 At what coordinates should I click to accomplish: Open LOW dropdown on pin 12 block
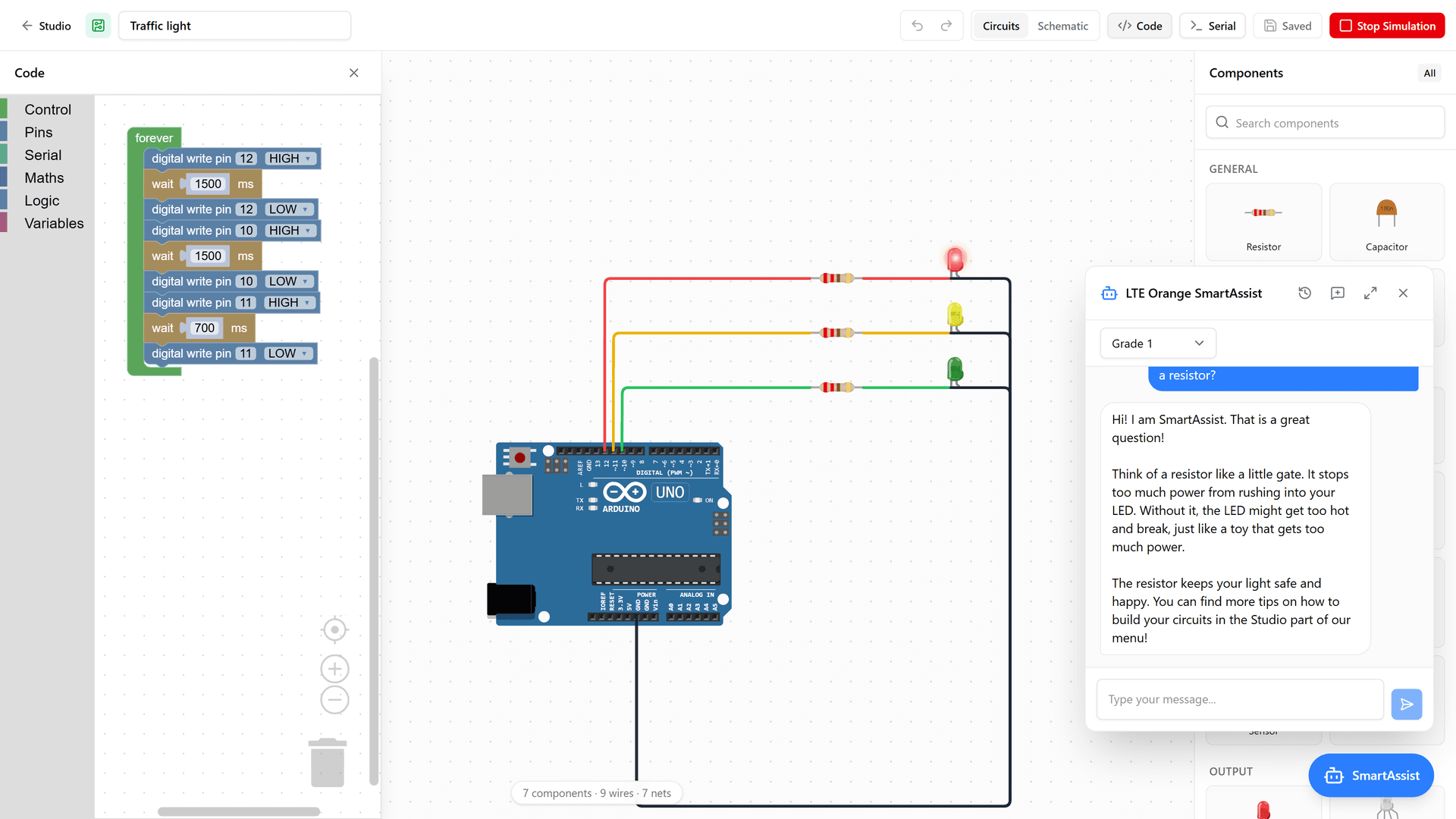coord(290,209)
